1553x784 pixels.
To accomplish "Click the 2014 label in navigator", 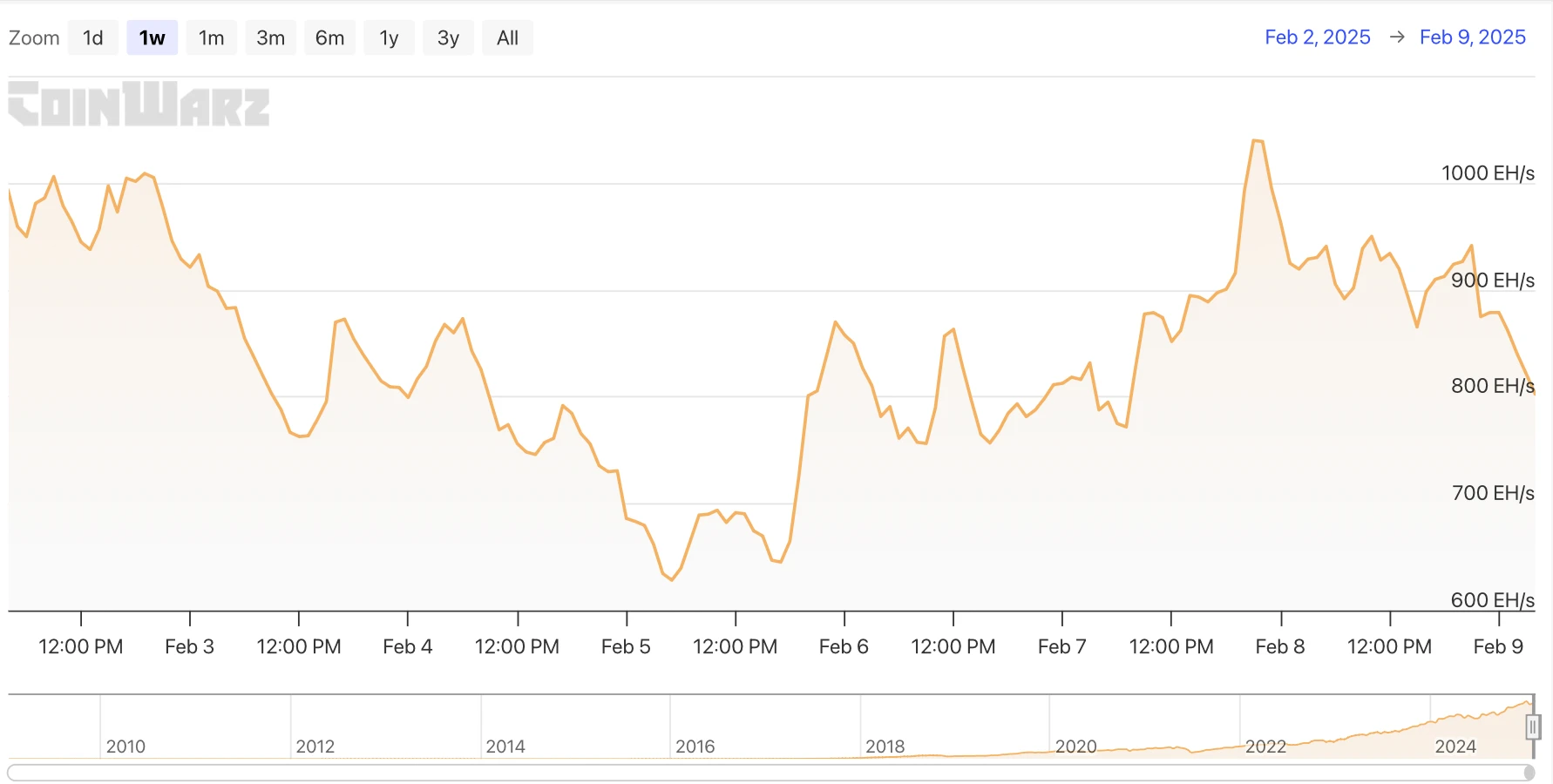I will [x=505, y=747].
